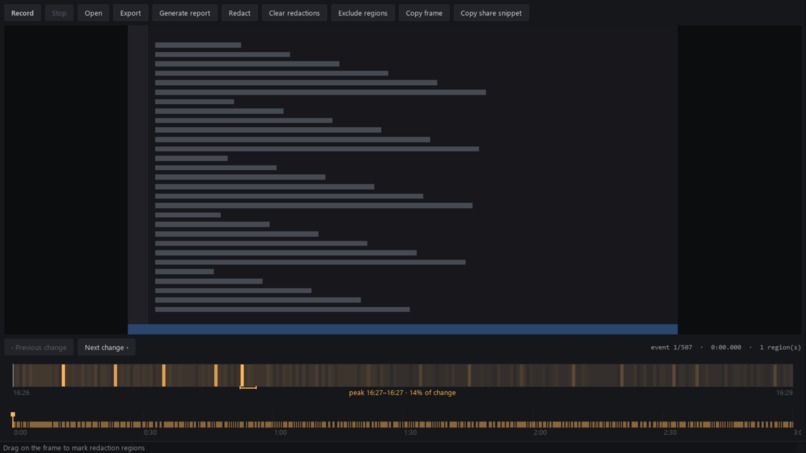This screenshot has width=806, height=453.
Task: Select the selected peak marker in change timeline
Action: tap(242, 375)
